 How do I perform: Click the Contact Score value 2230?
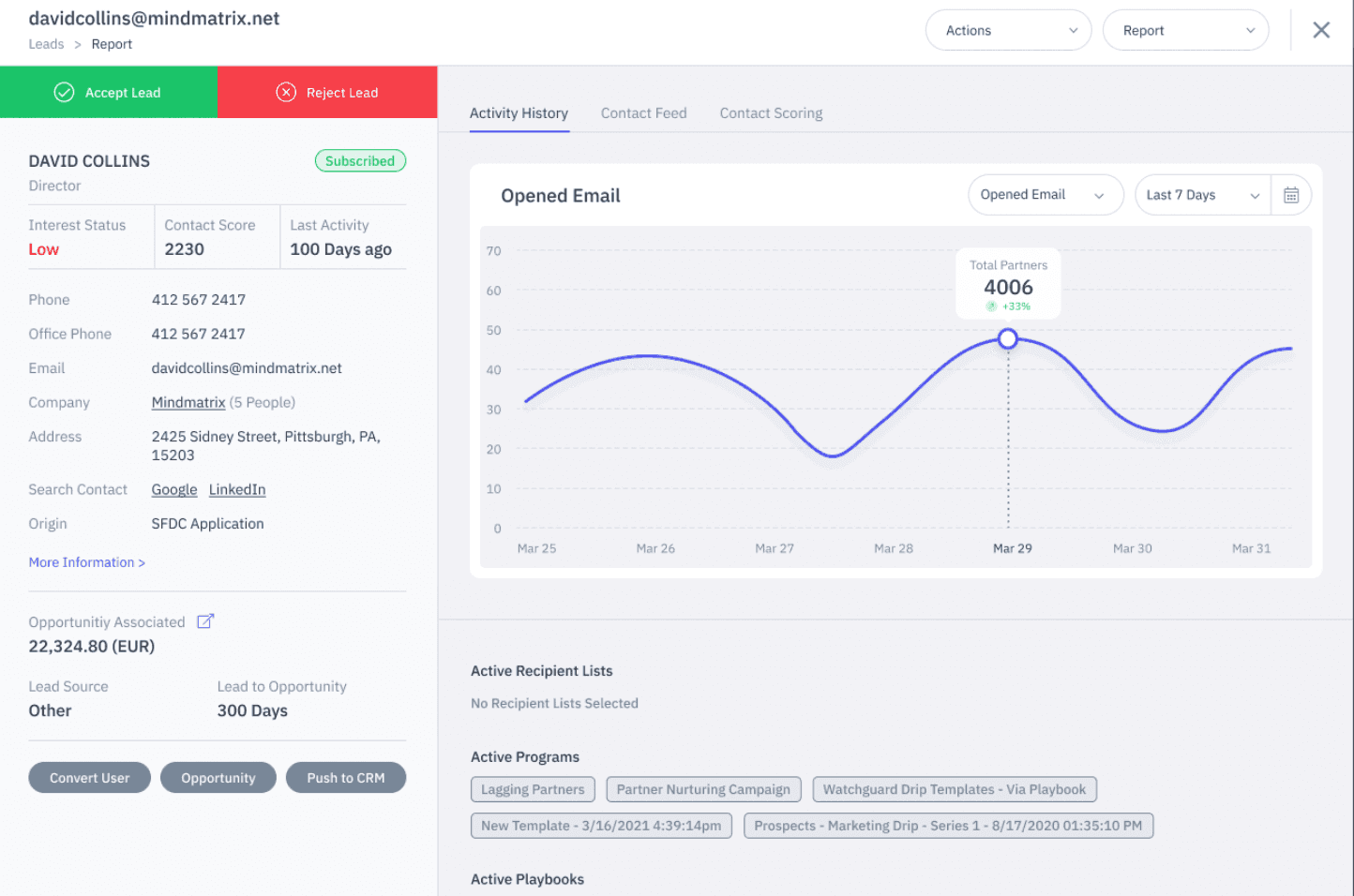pos(184,249)
